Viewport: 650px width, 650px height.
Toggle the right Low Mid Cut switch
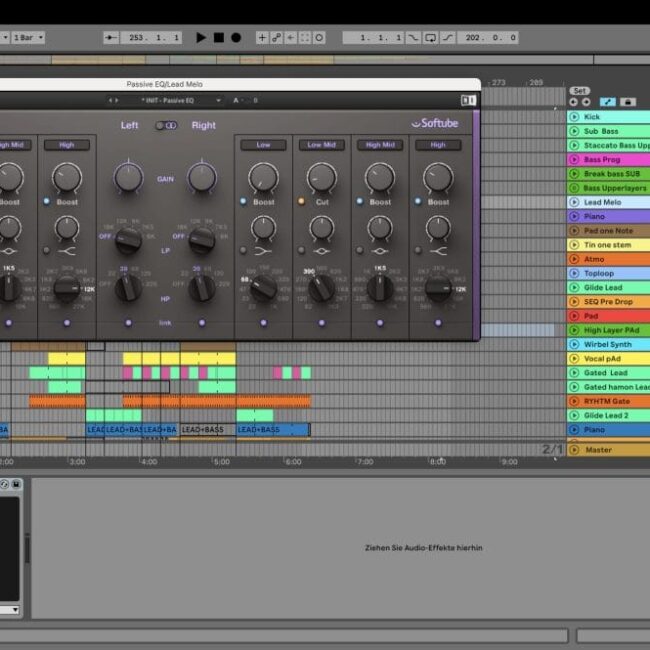[301, 202]
